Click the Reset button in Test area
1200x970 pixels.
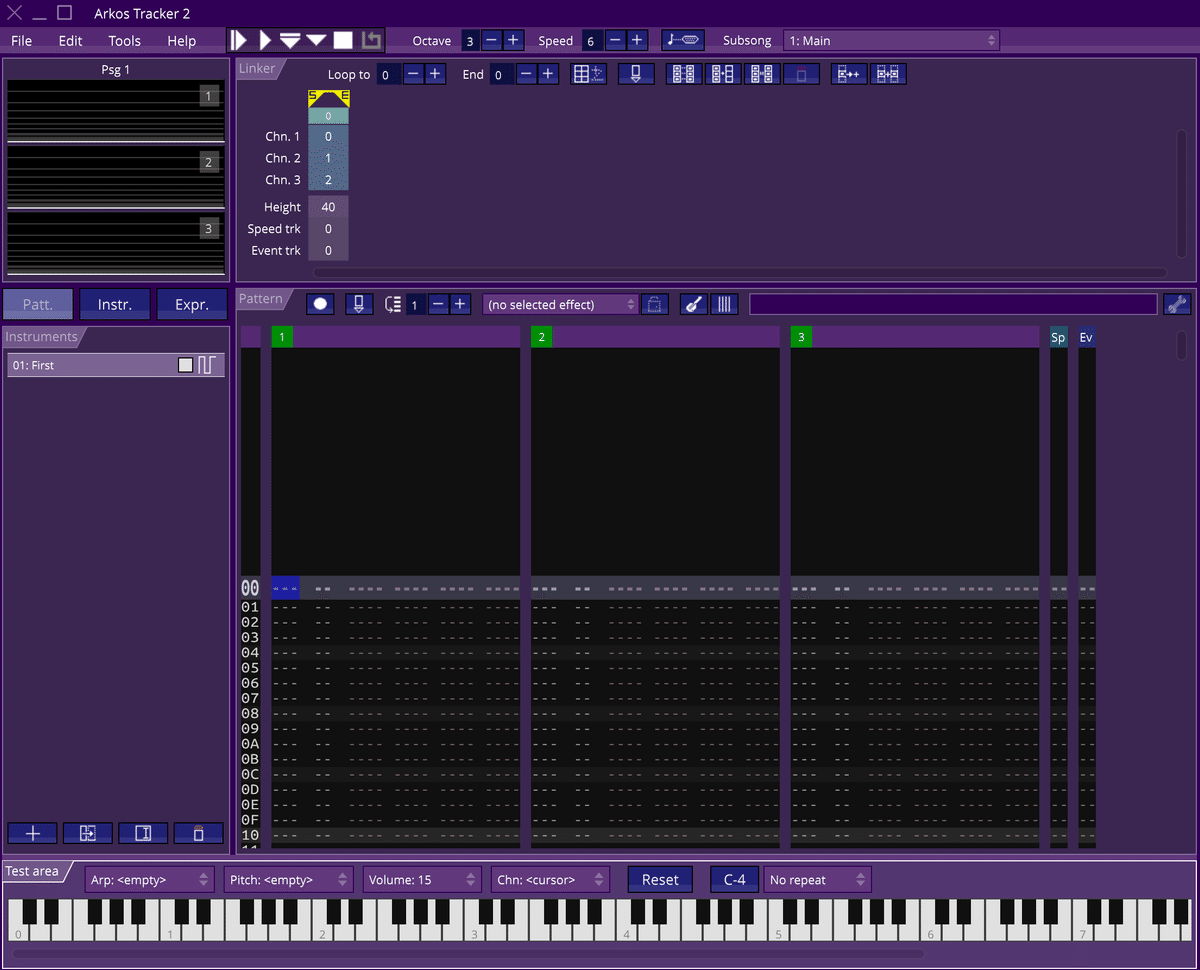(x=660, y=880)
